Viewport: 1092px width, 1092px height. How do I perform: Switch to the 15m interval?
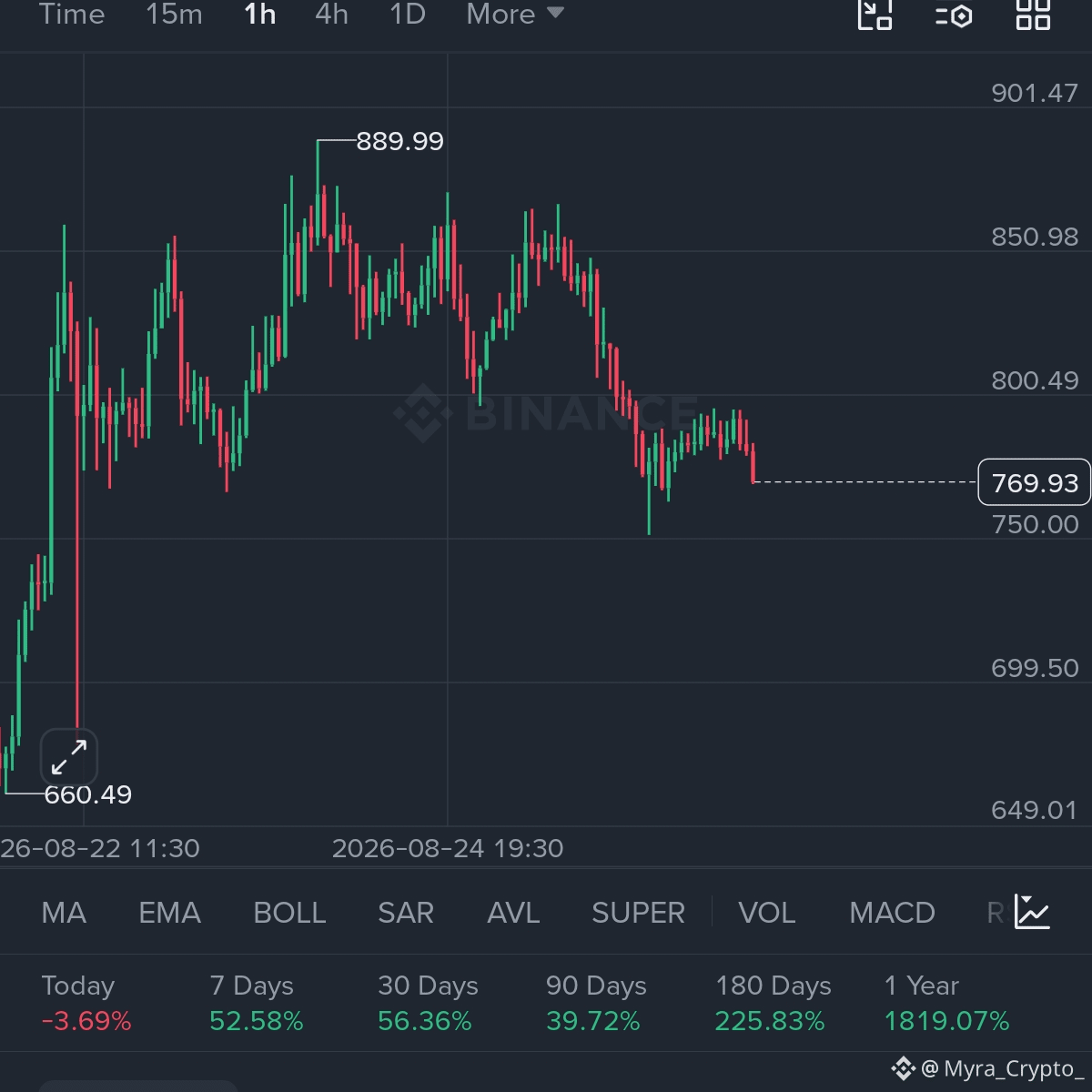pos(174,15)
